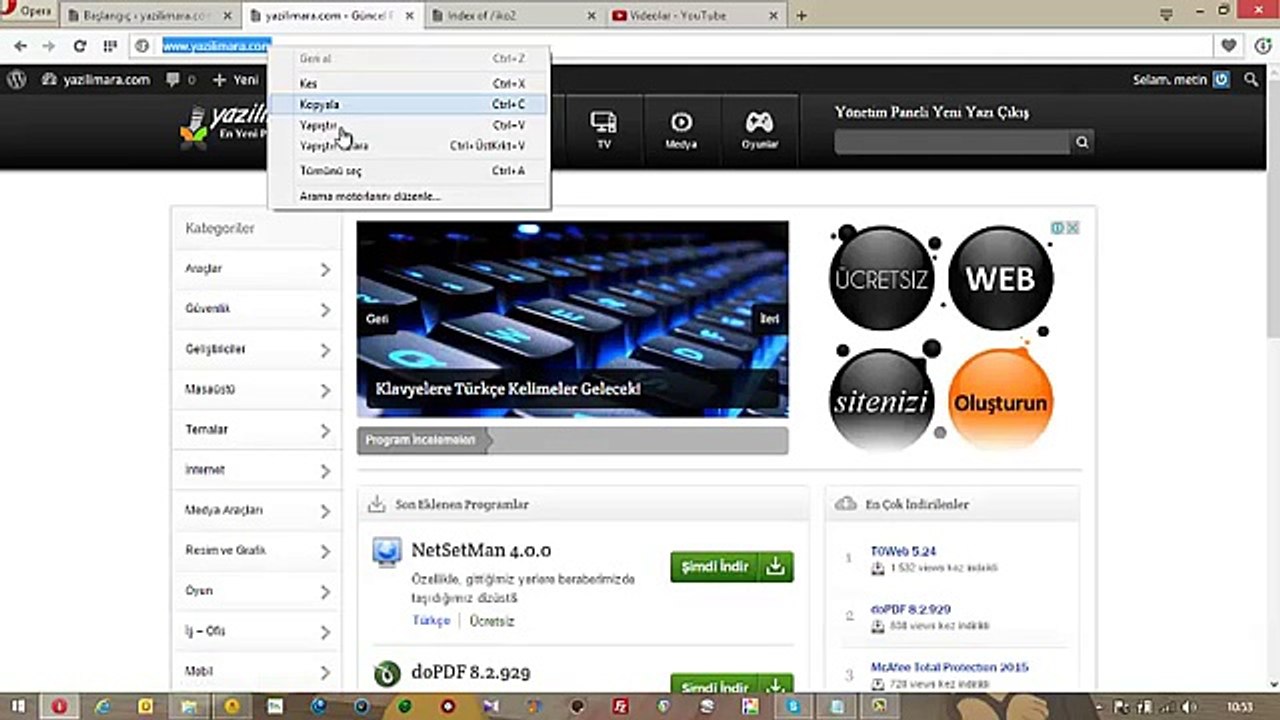
Task: Open the keyboard slider image
Action: point(572,320)
